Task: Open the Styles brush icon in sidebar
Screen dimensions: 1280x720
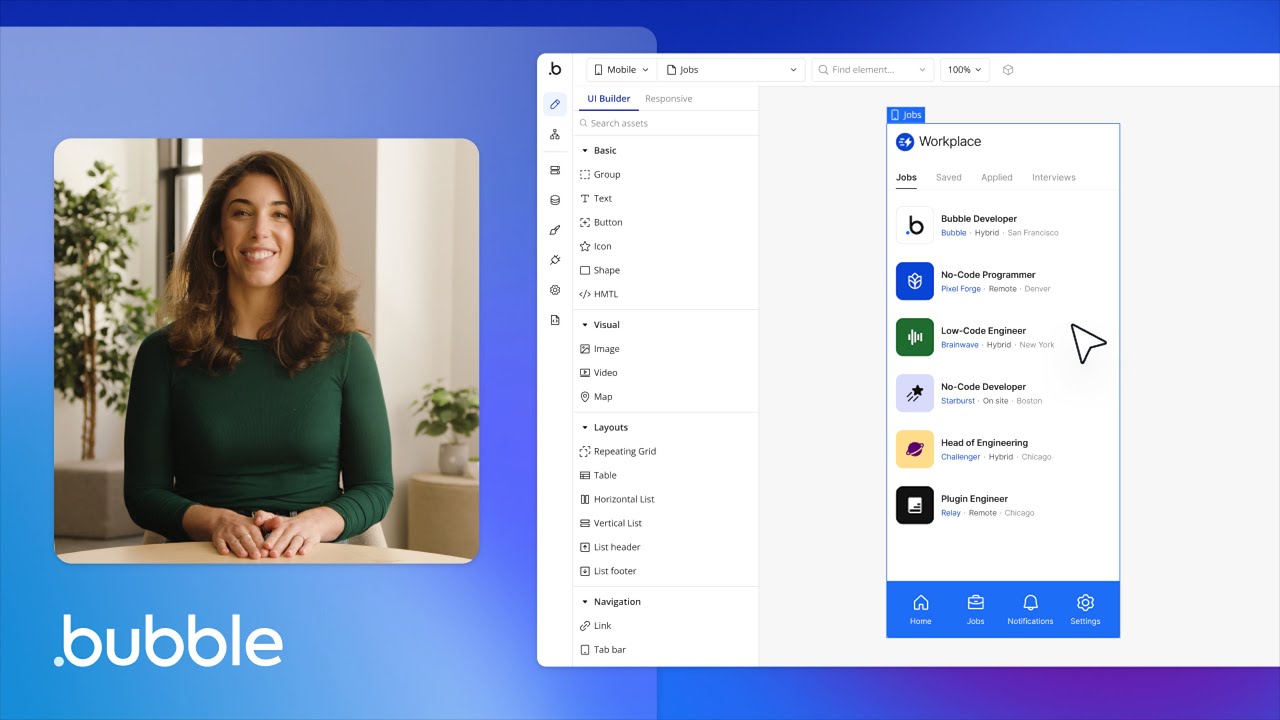Action: 555,230
